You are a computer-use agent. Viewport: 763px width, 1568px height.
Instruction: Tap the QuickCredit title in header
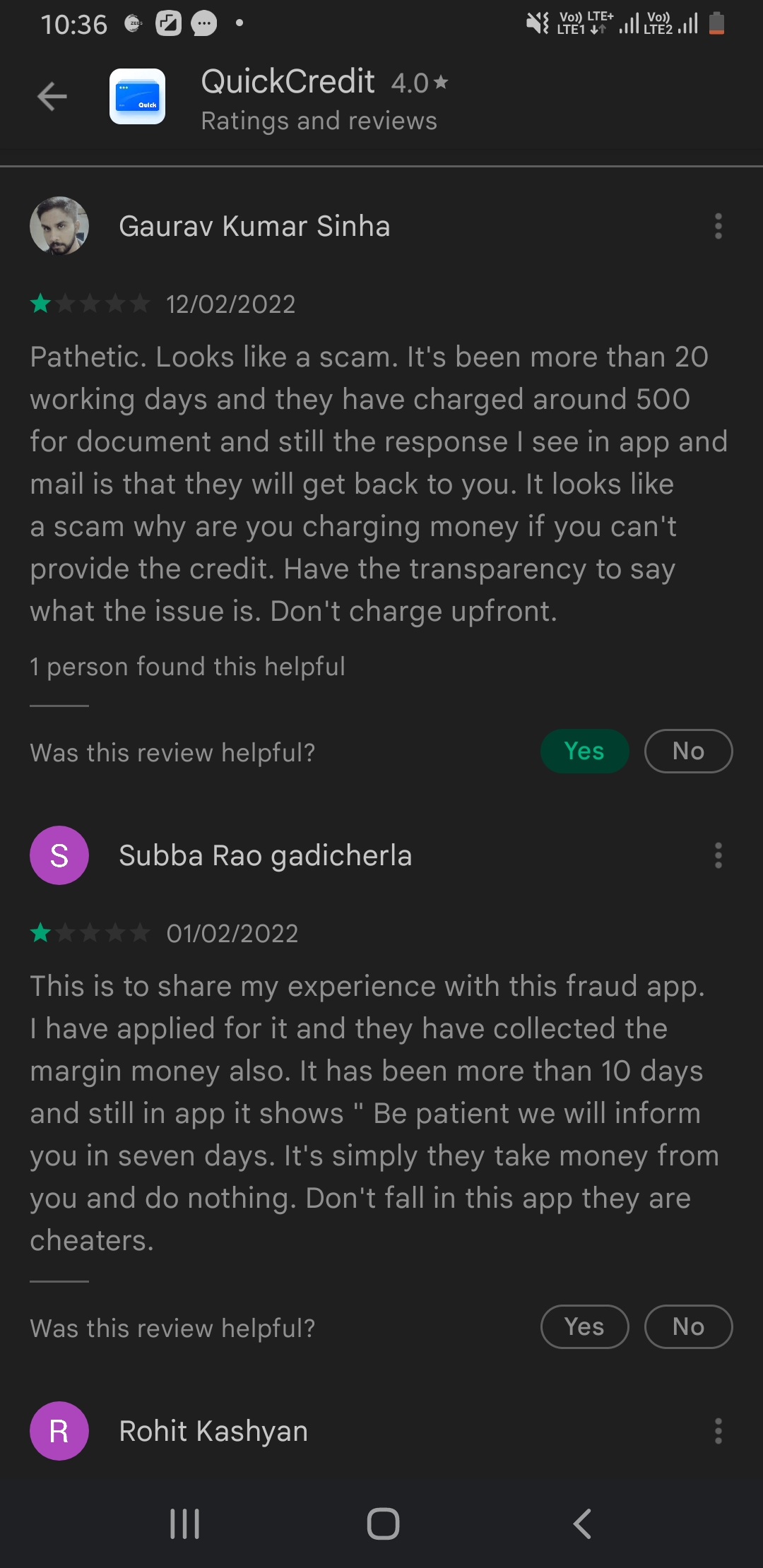pyautogui.click(x=288, y=81)
